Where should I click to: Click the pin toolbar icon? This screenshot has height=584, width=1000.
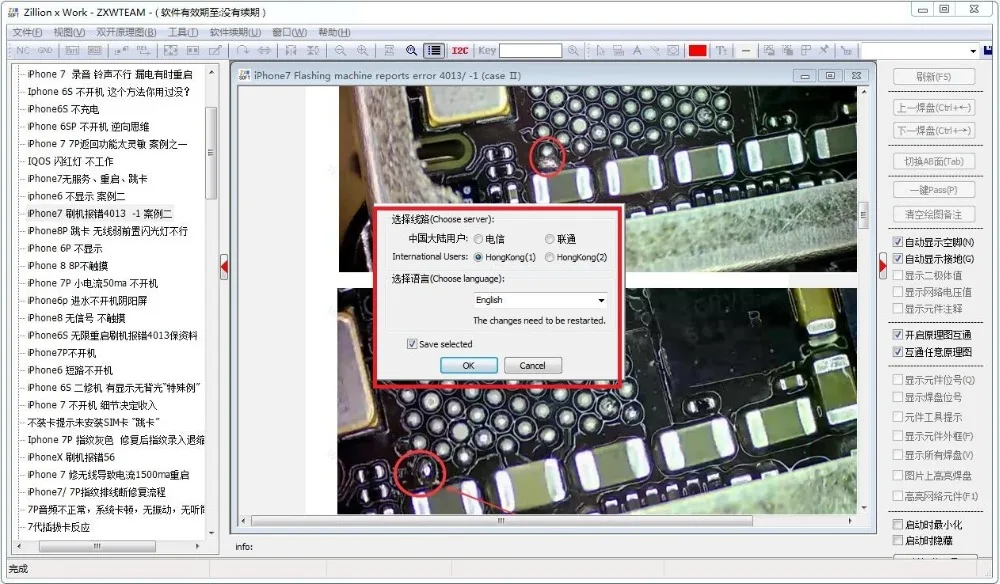(824, 50)
